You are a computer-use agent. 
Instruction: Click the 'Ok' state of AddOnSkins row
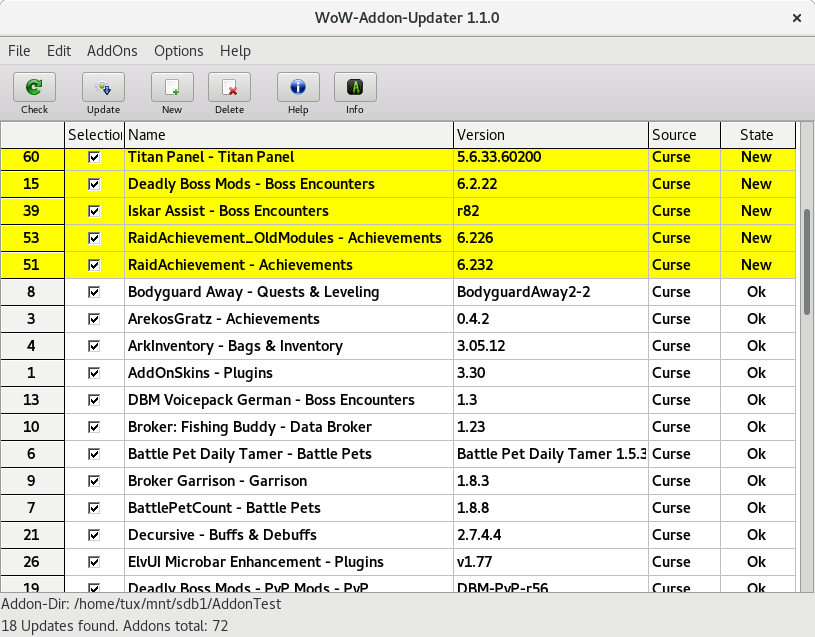[x=756, y=373]
